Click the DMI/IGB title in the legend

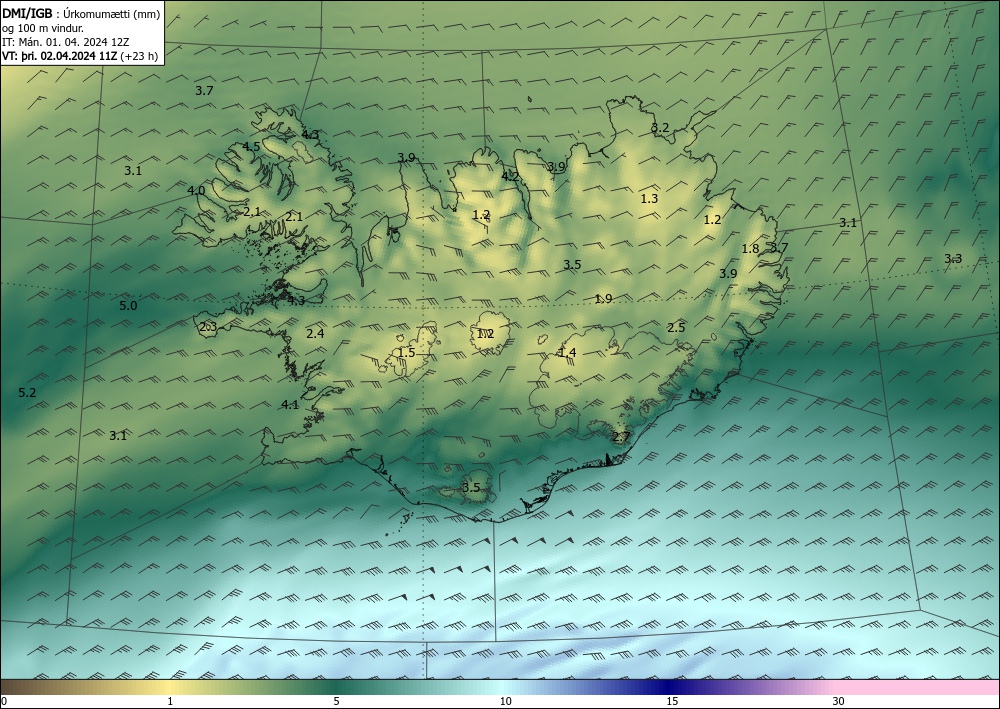click(27, 13)
